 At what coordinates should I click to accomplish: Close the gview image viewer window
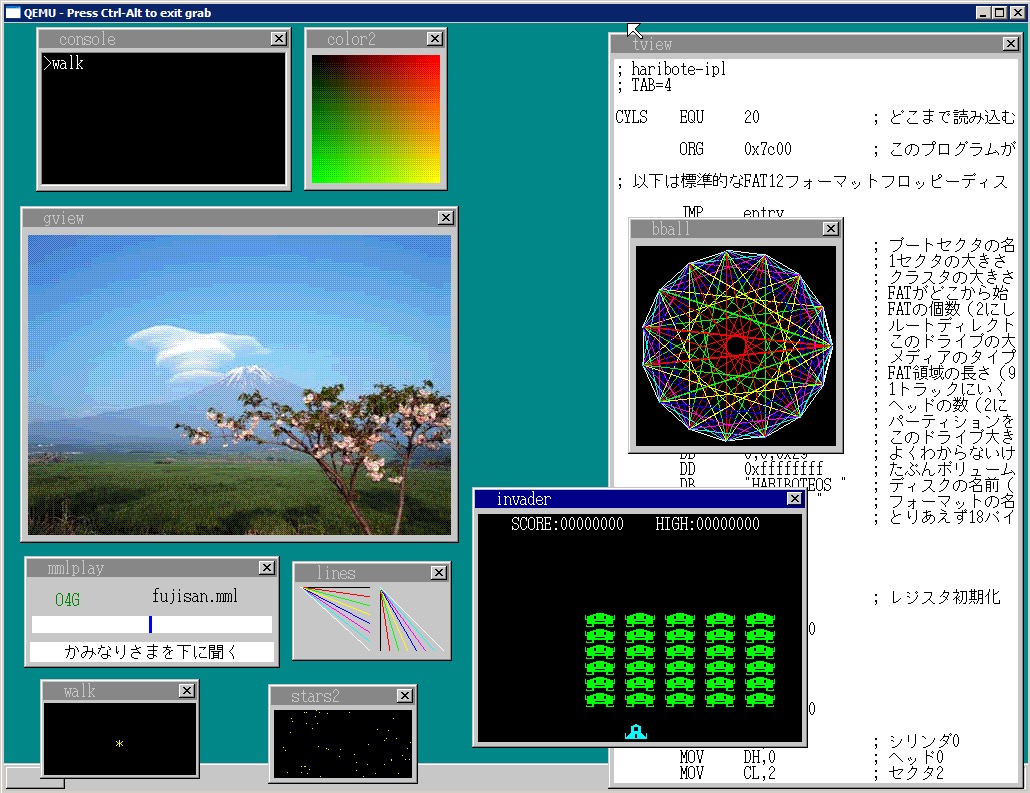point(445,217)
